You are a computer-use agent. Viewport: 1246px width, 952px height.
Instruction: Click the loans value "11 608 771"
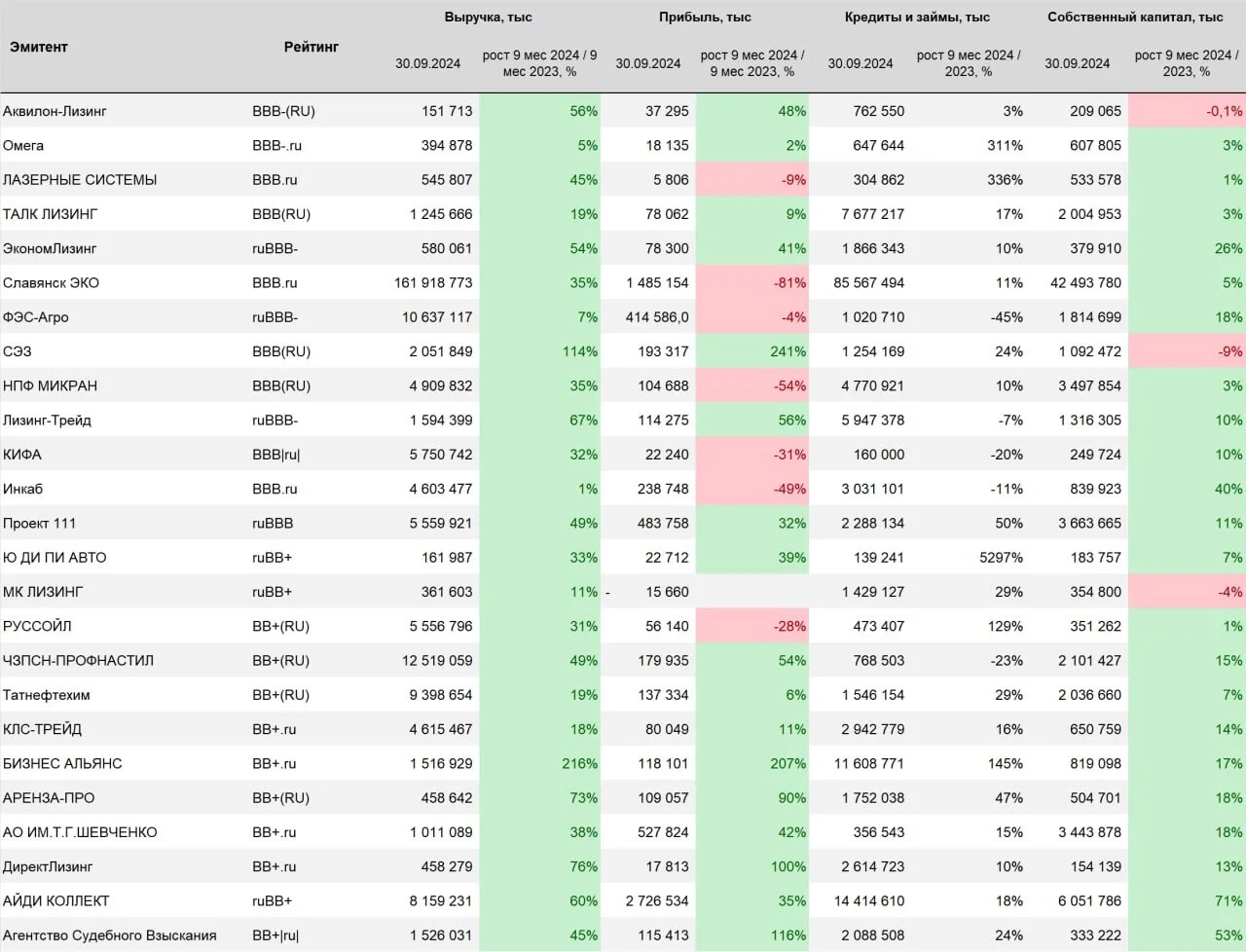[869, 763]
